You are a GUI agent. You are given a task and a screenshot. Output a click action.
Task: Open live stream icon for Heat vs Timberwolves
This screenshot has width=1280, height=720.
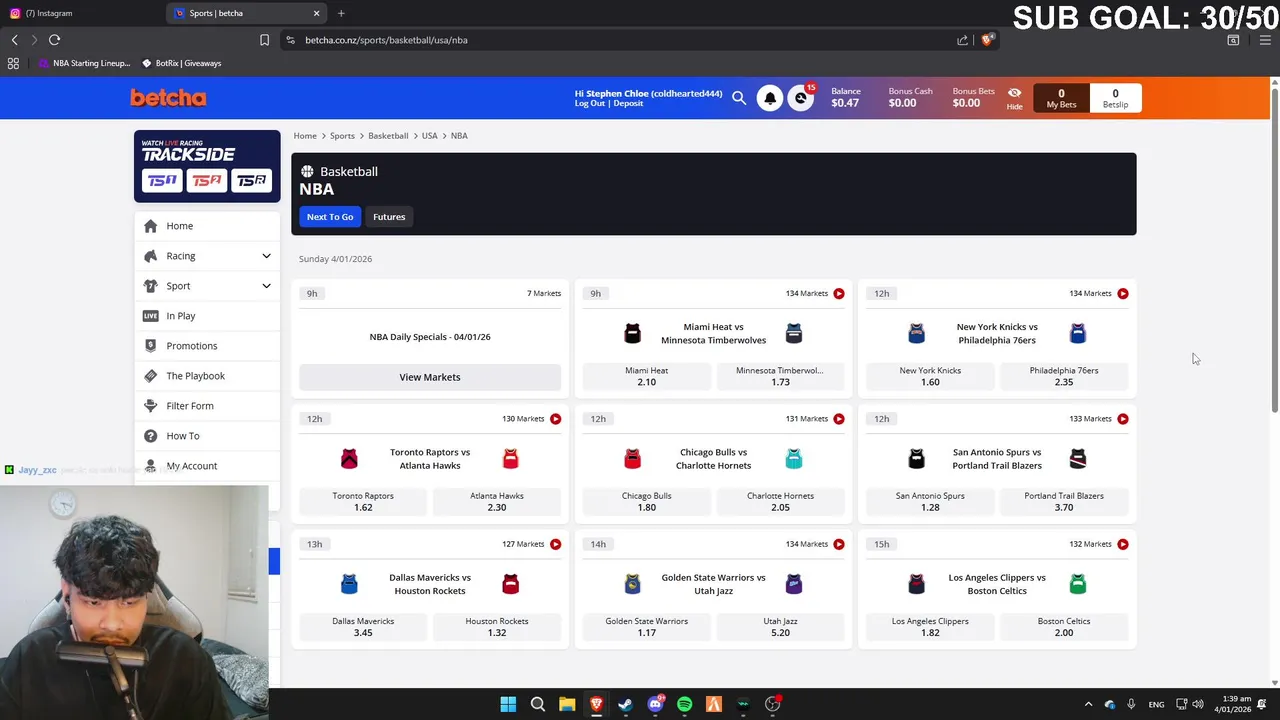tap(839, 294)
